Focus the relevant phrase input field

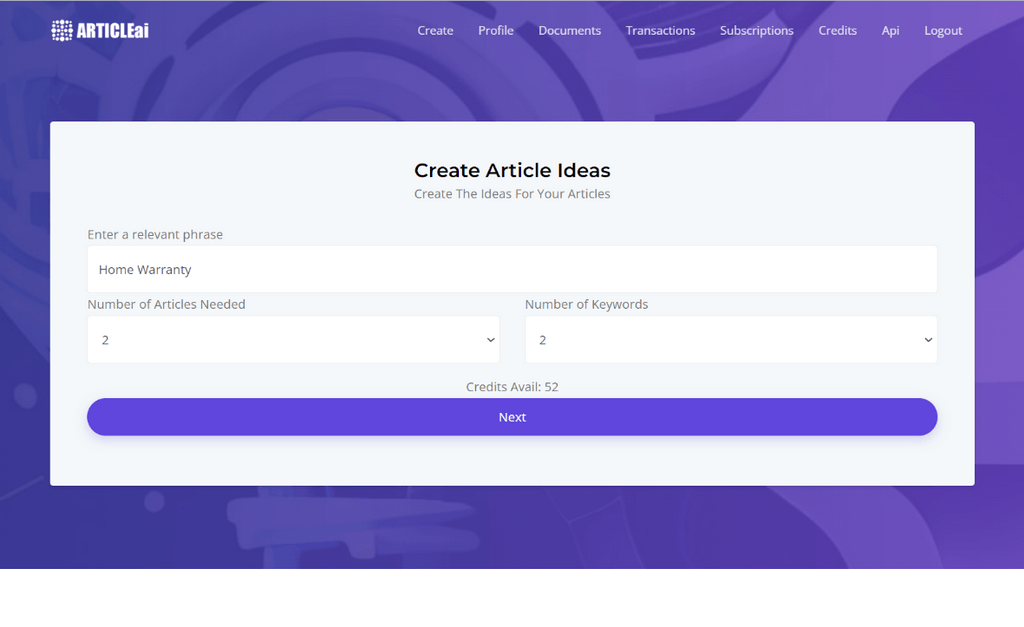512,269
